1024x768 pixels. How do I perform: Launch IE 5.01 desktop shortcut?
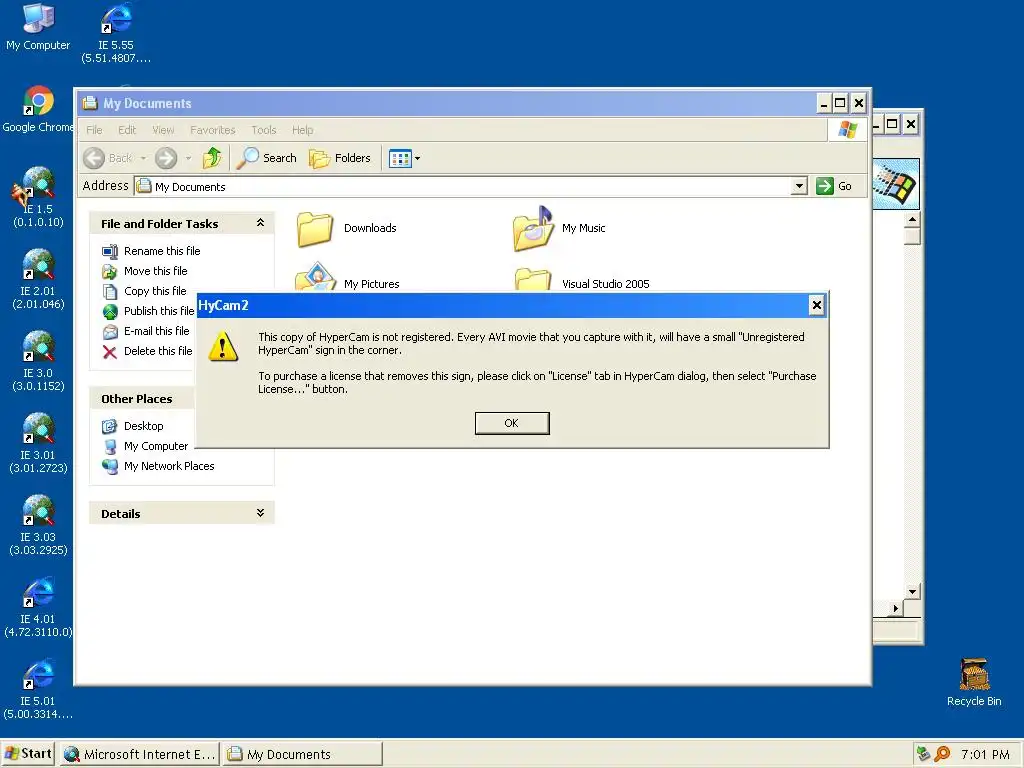tap(38, 688)
